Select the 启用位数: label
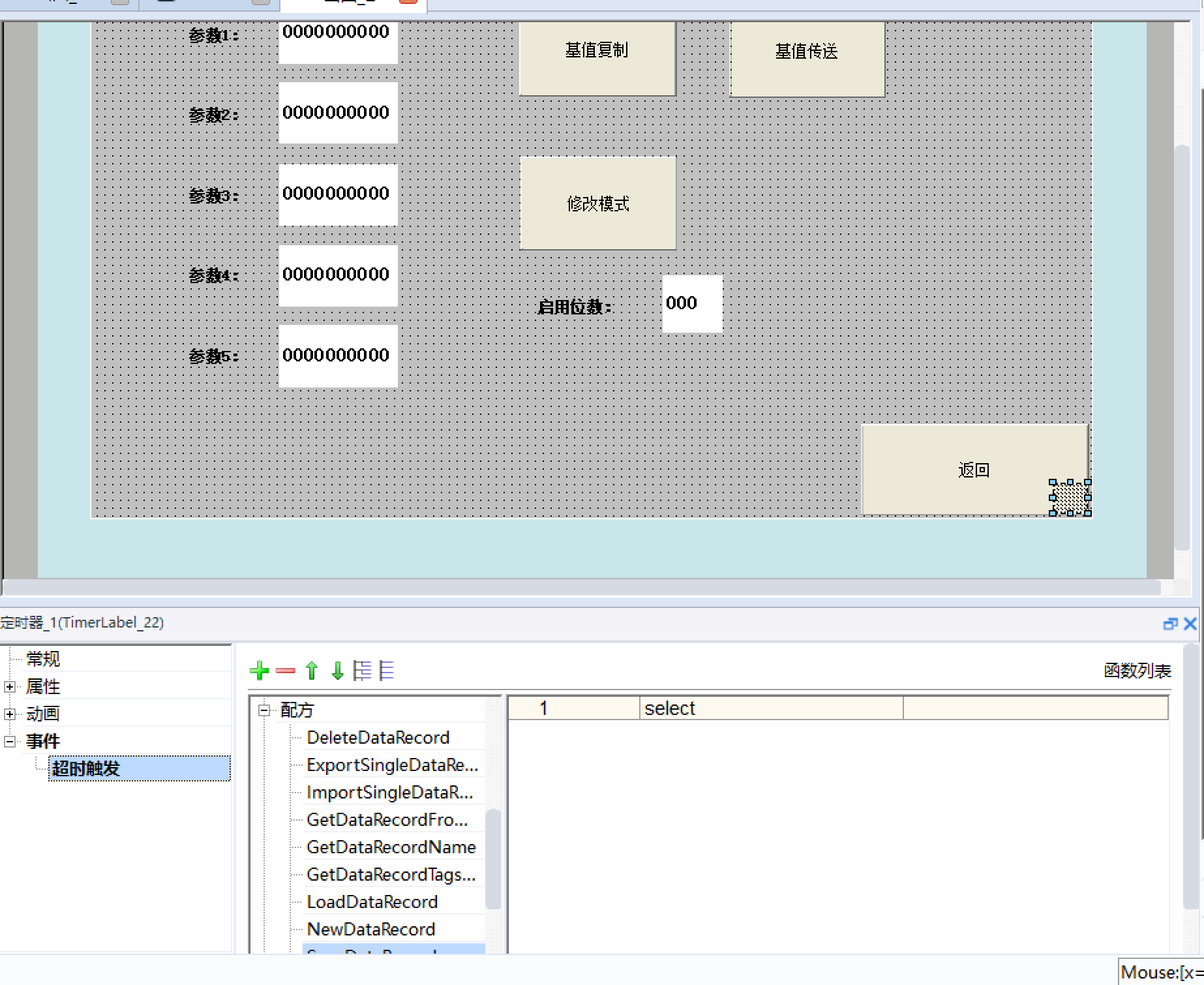This screenshot has height=985, width=1204. point(575,307)
